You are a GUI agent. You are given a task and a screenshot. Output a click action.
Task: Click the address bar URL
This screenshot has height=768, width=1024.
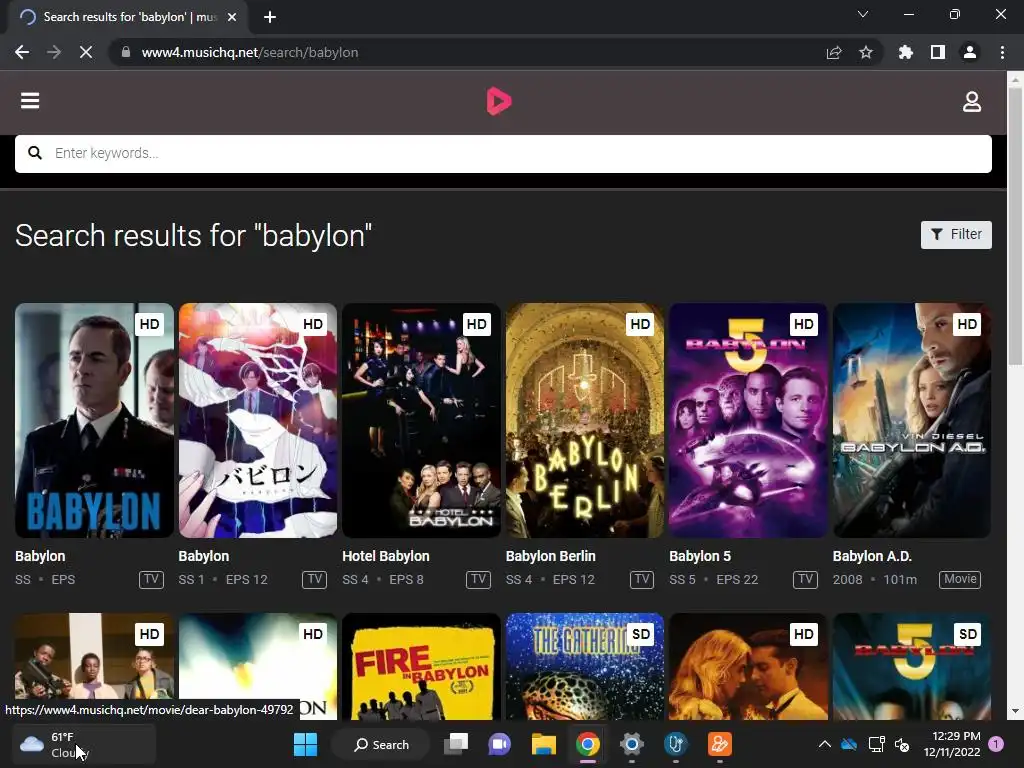click(x=249, y=52)
